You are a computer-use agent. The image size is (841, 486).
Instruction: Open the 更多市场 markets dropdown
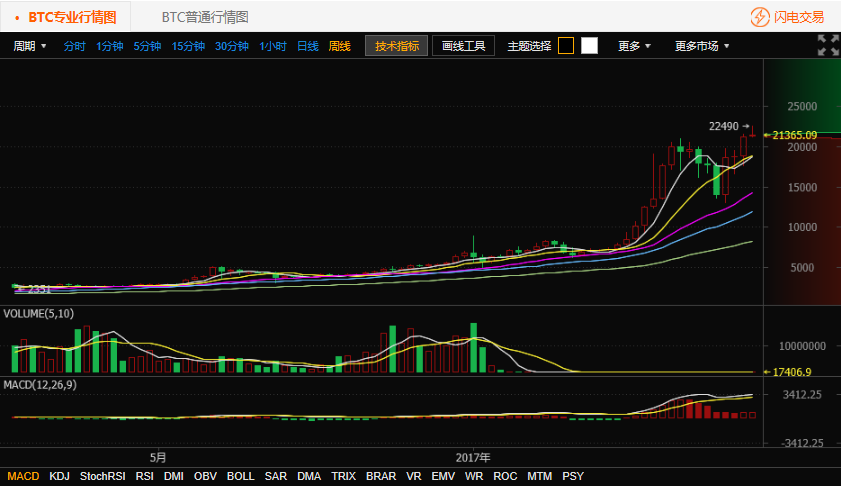[x=701, y=46]
